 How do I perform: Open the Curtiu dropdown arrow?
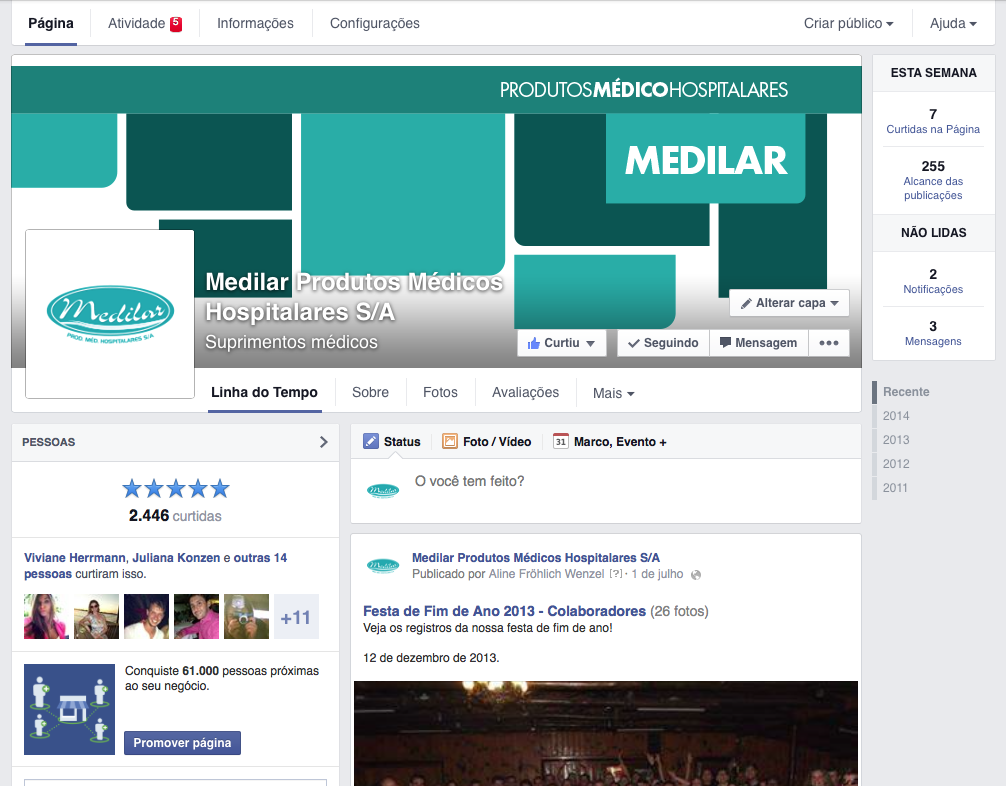(x=590, y=343)
